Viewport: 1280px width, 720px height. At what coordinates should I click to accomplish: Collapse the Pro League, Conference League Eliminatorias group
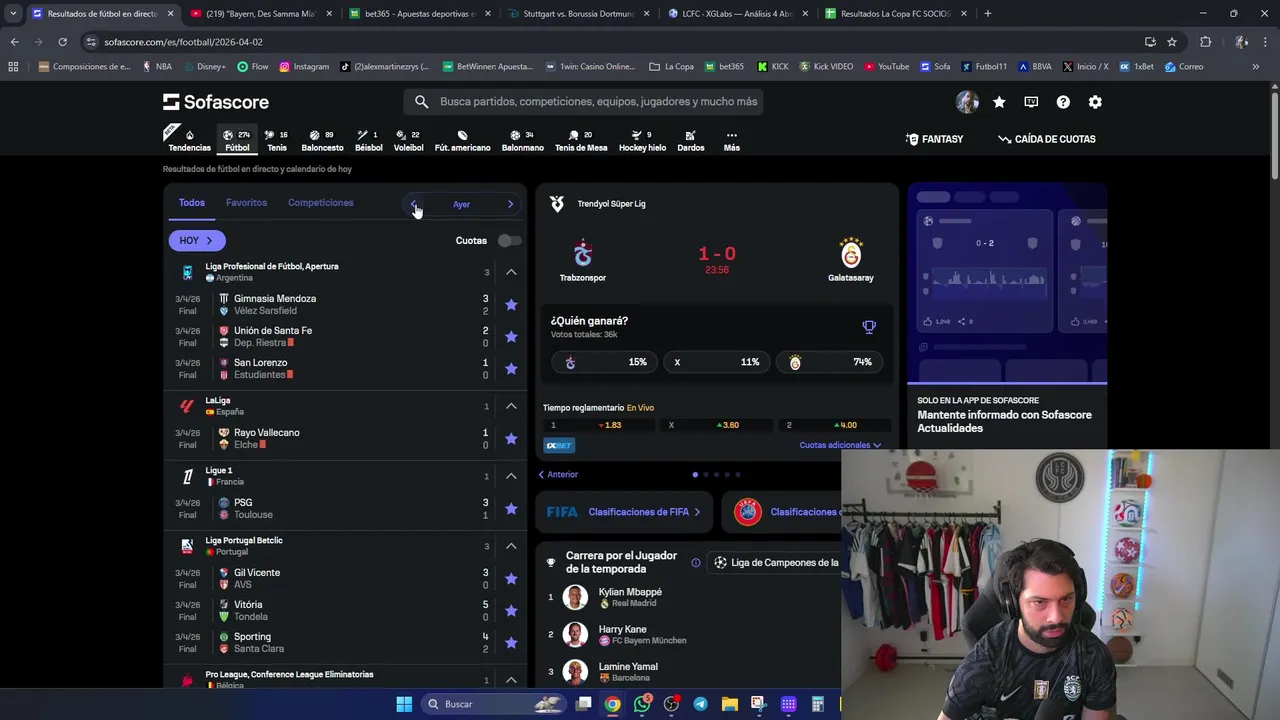click(x=511, y=680)
